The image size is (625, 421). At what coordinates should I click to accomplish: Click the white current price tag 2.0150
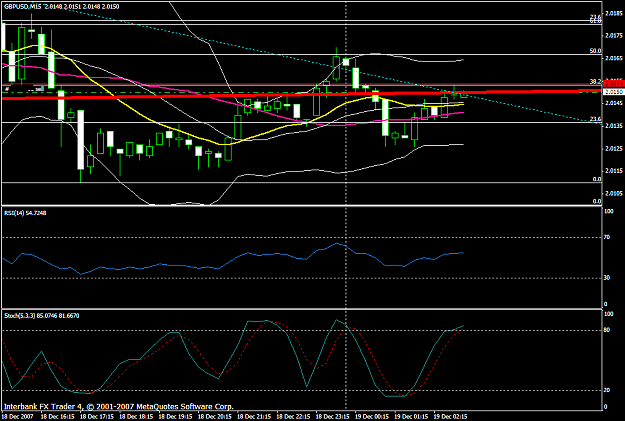614,92
